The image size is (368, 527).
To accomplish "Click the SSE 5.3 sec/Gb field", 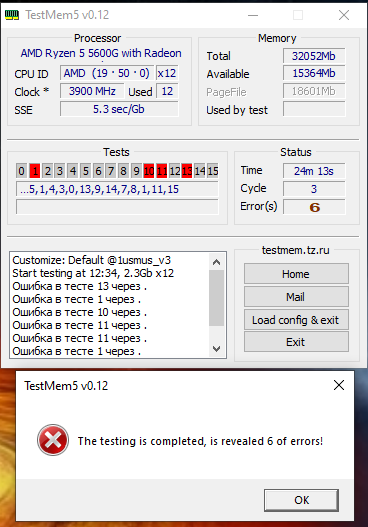I will tap(119, 109).
